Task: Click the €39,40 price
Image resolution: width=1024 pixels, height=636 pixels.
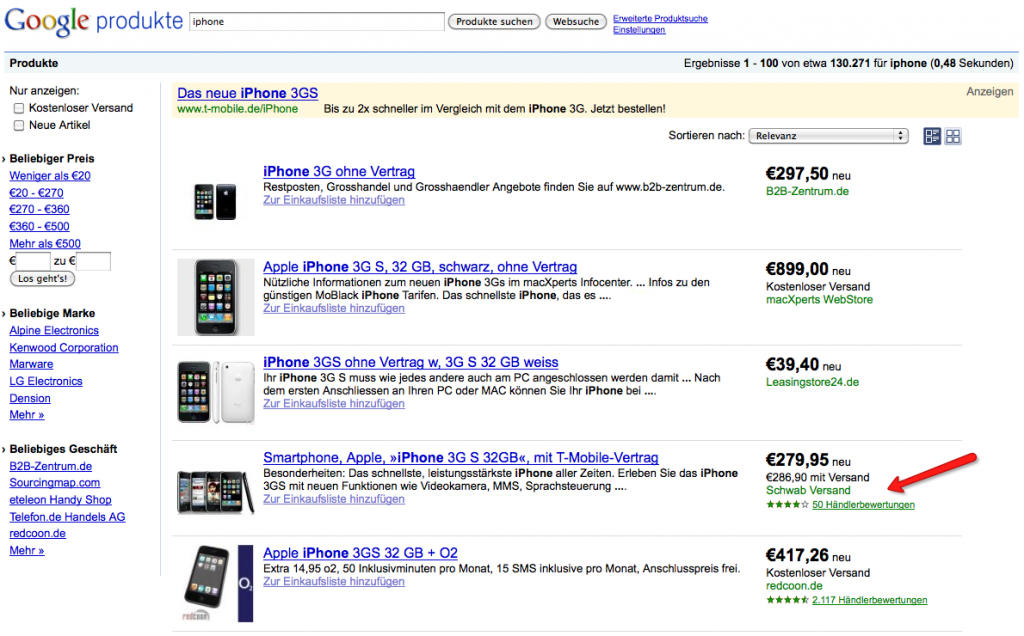Action: point(792,364)
